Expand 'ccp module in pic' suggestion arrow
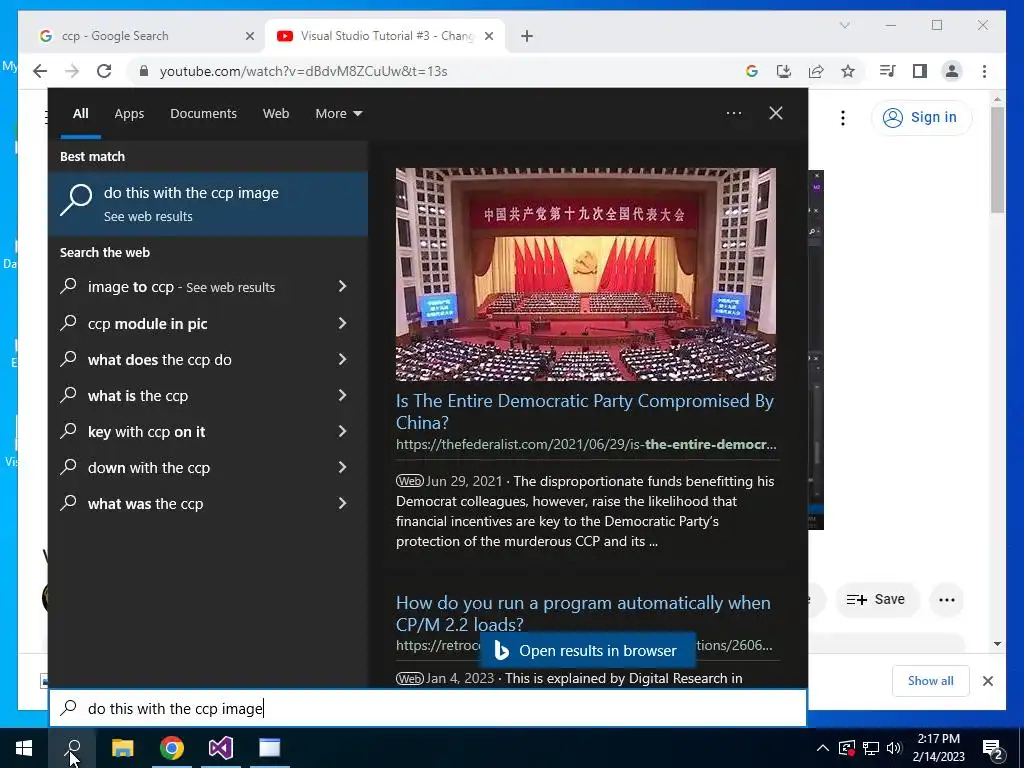This screenshot has width=1024, height=768. tap(342, 323)
